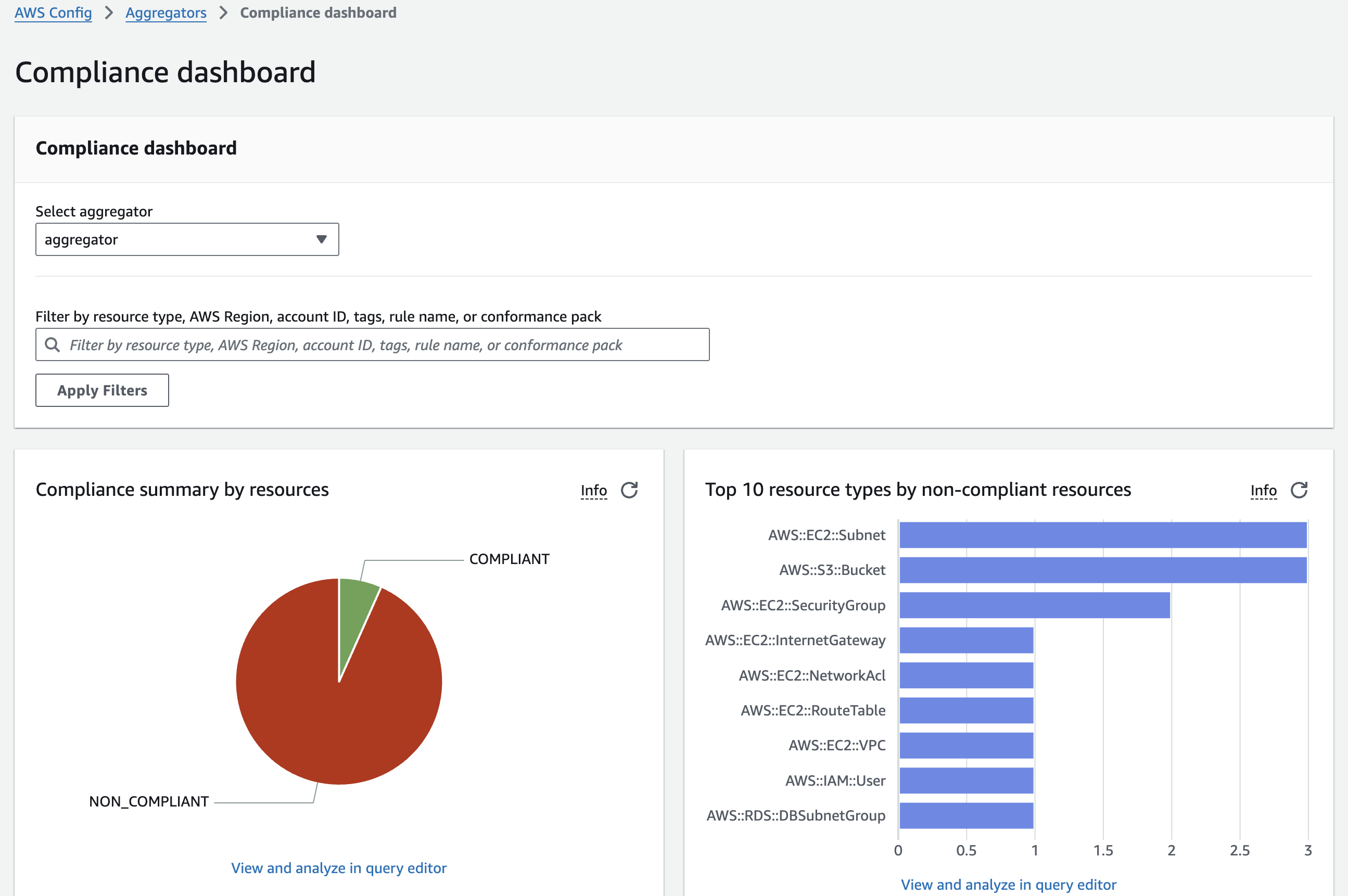Screen dimensions: 1348x896
Task: Click the AWS::EC2::Subnet bar
Action: [x=1103, y=535]
